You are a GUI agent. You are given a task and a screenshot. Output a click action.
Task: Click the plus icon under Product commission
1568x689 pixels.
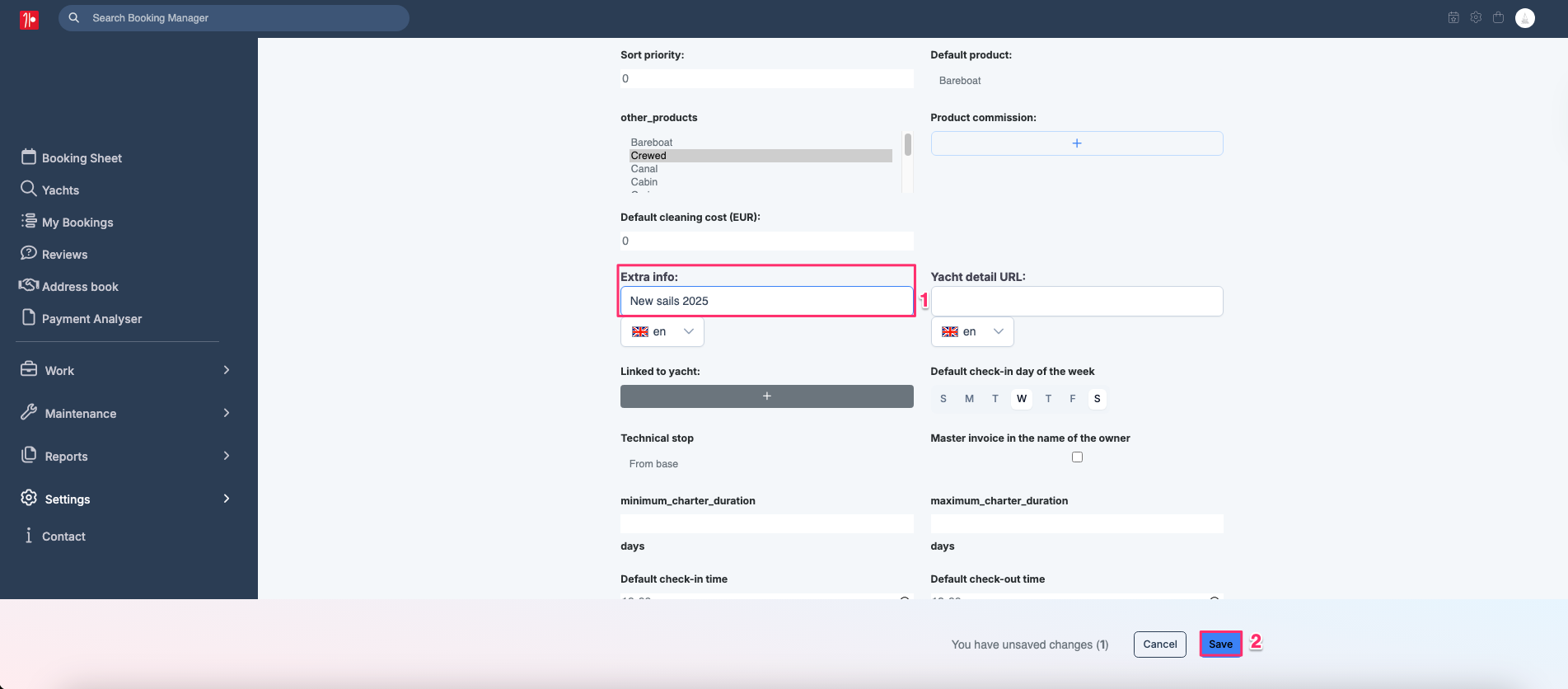pos(1077,143)
